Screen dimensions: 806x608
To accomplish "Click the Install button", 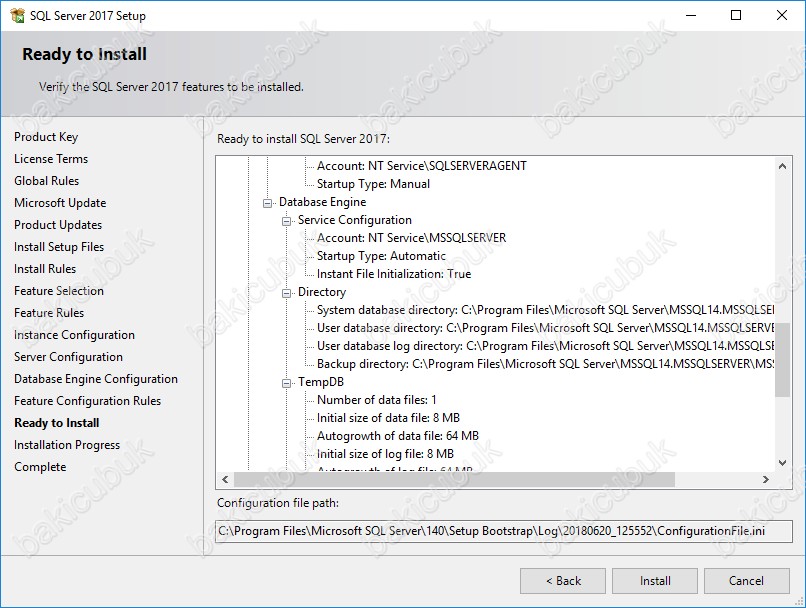I will pyautogui.click(x=655, y=581).
